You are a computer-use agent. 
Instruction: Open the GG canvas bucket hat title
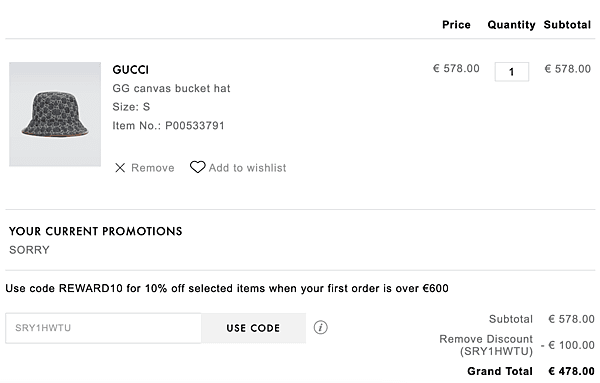pyautogui.click(x=171, y=88)
